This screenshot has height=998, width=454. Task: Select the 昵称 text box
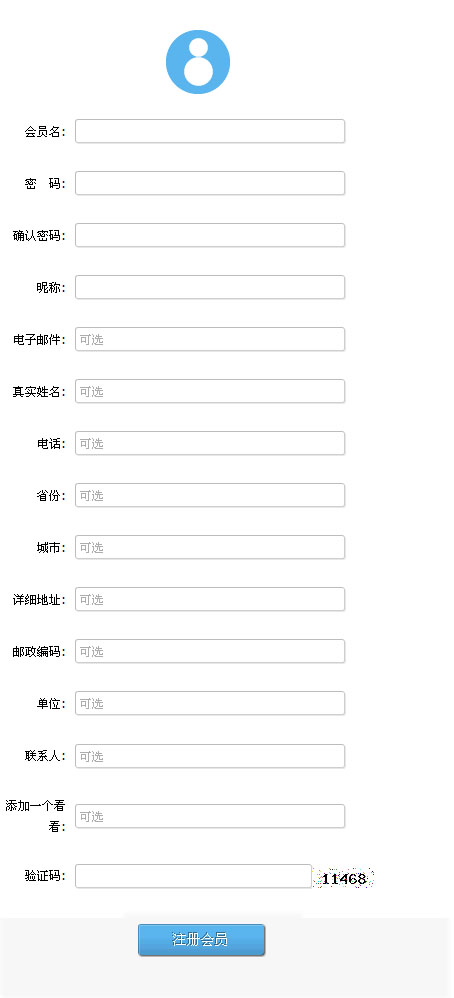pyautogui.click(x=210, y=287)
